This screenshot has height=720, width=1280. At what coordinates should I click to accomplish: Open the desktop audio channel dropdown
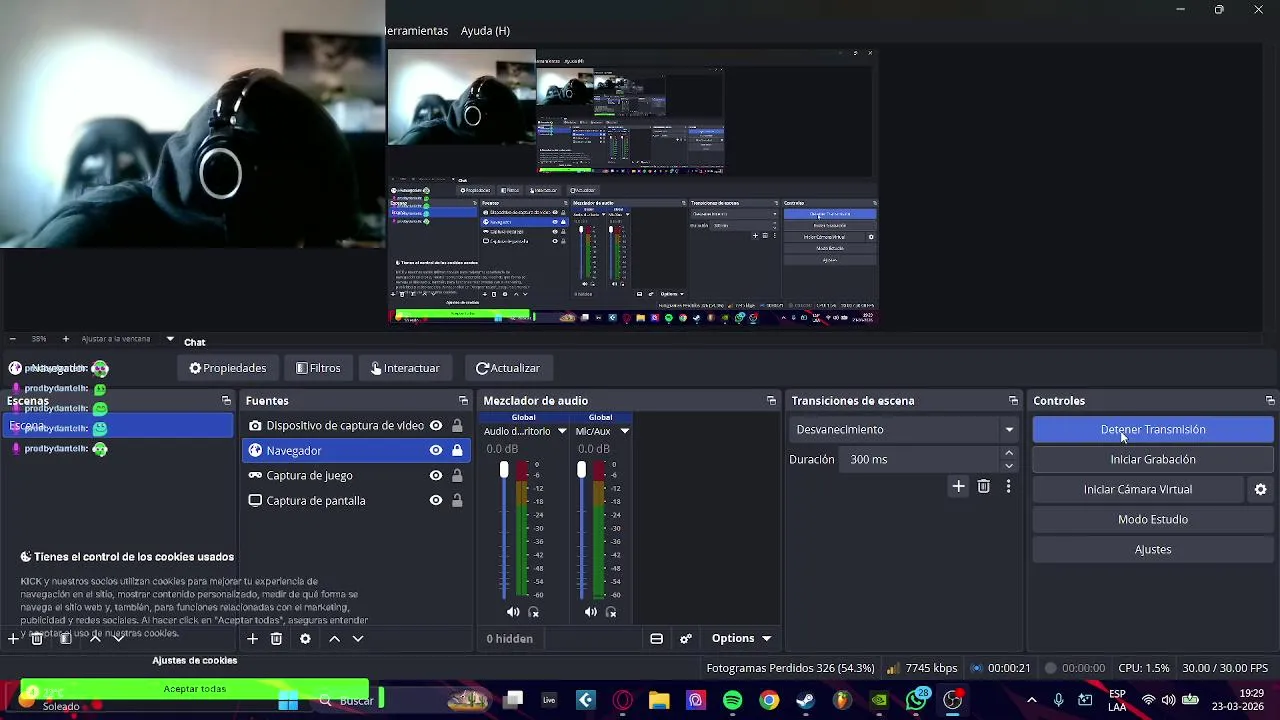coord(562,431)
